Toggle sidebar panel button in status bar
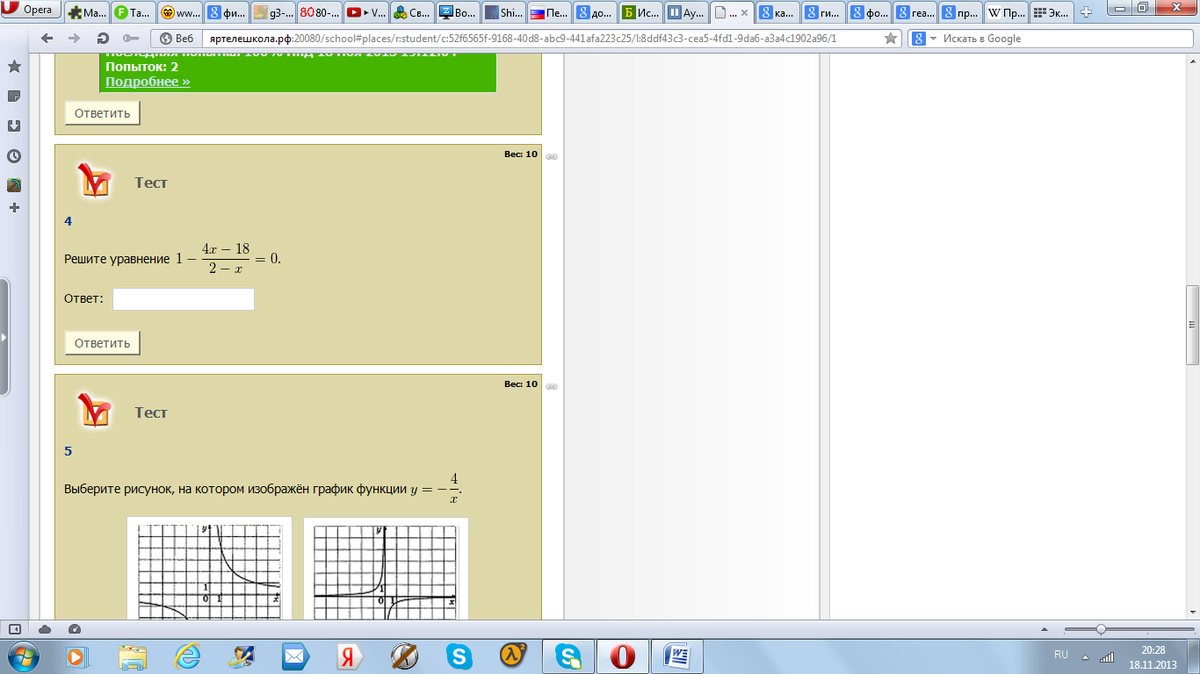The image size is (1200, 674). pyautogui.click(x=16, y=629)
